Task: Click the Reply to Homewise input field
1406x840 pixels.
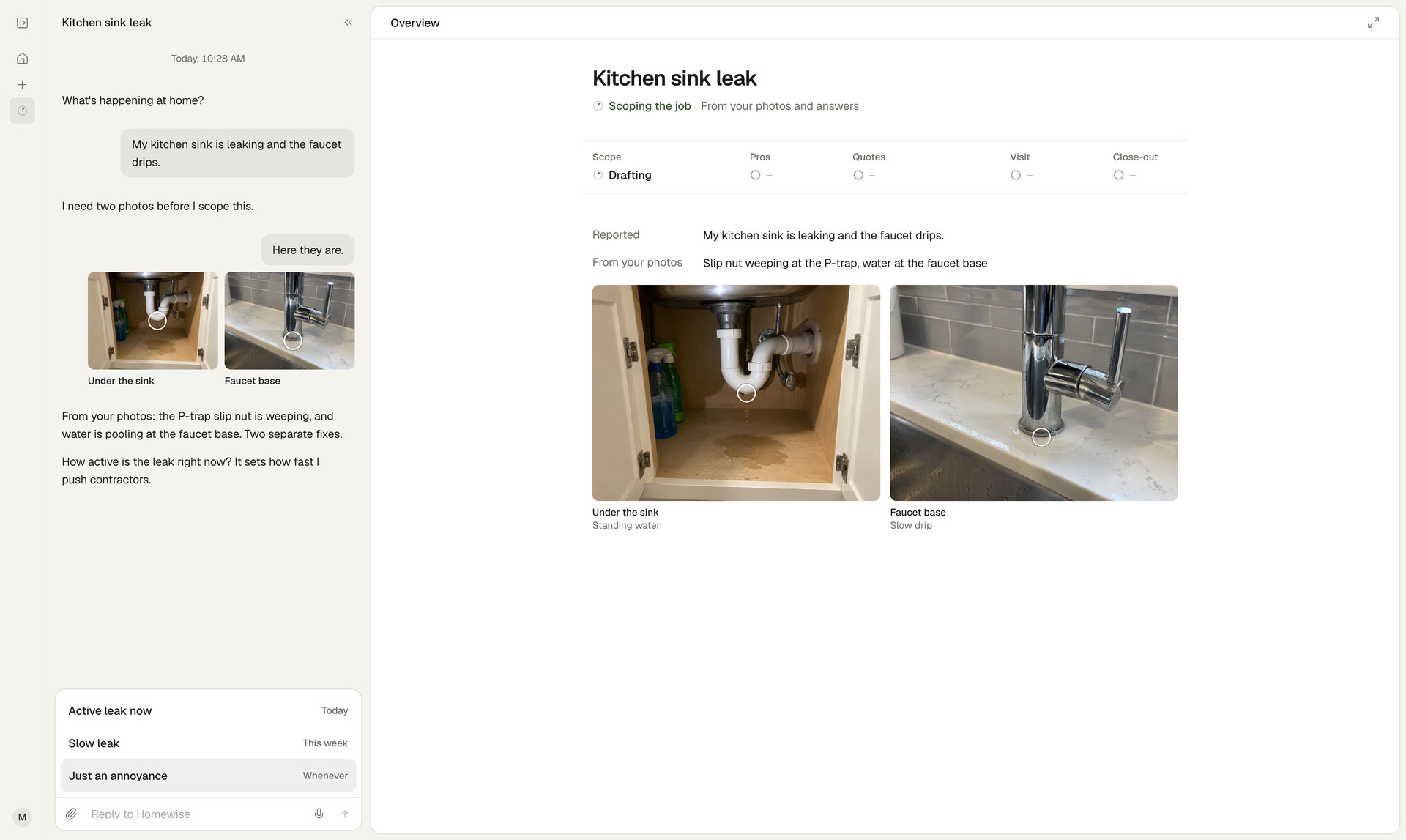Action: 195,814
